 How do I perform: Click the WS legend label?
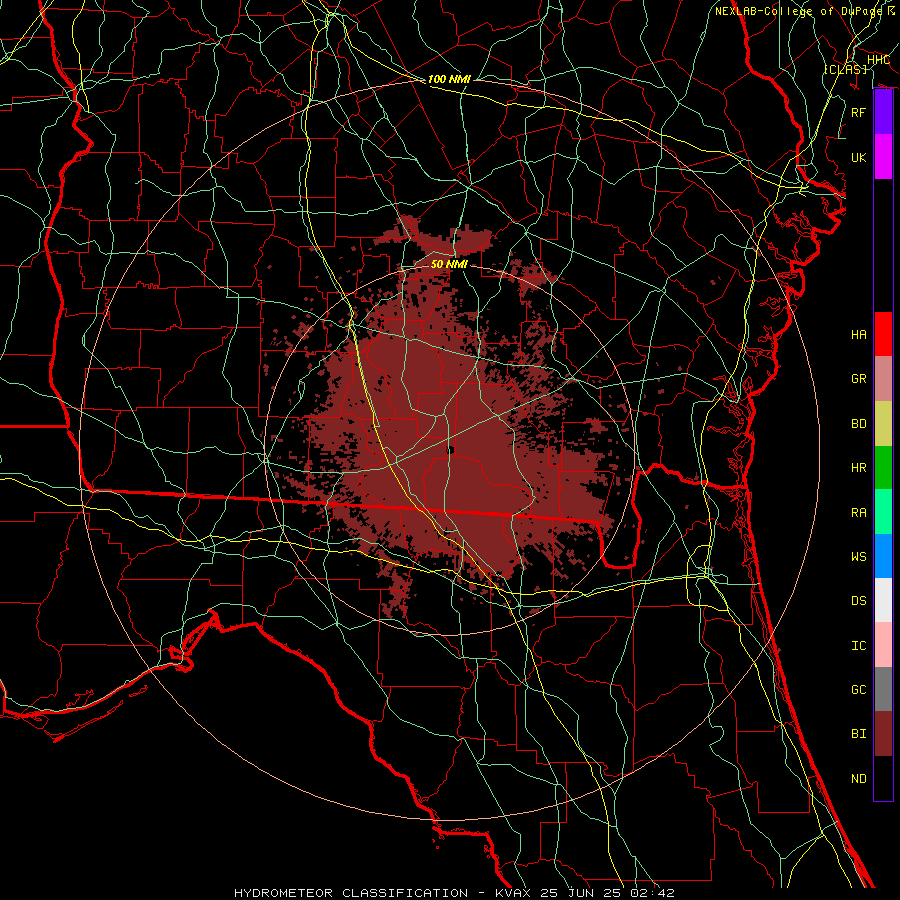pos(859,557)
